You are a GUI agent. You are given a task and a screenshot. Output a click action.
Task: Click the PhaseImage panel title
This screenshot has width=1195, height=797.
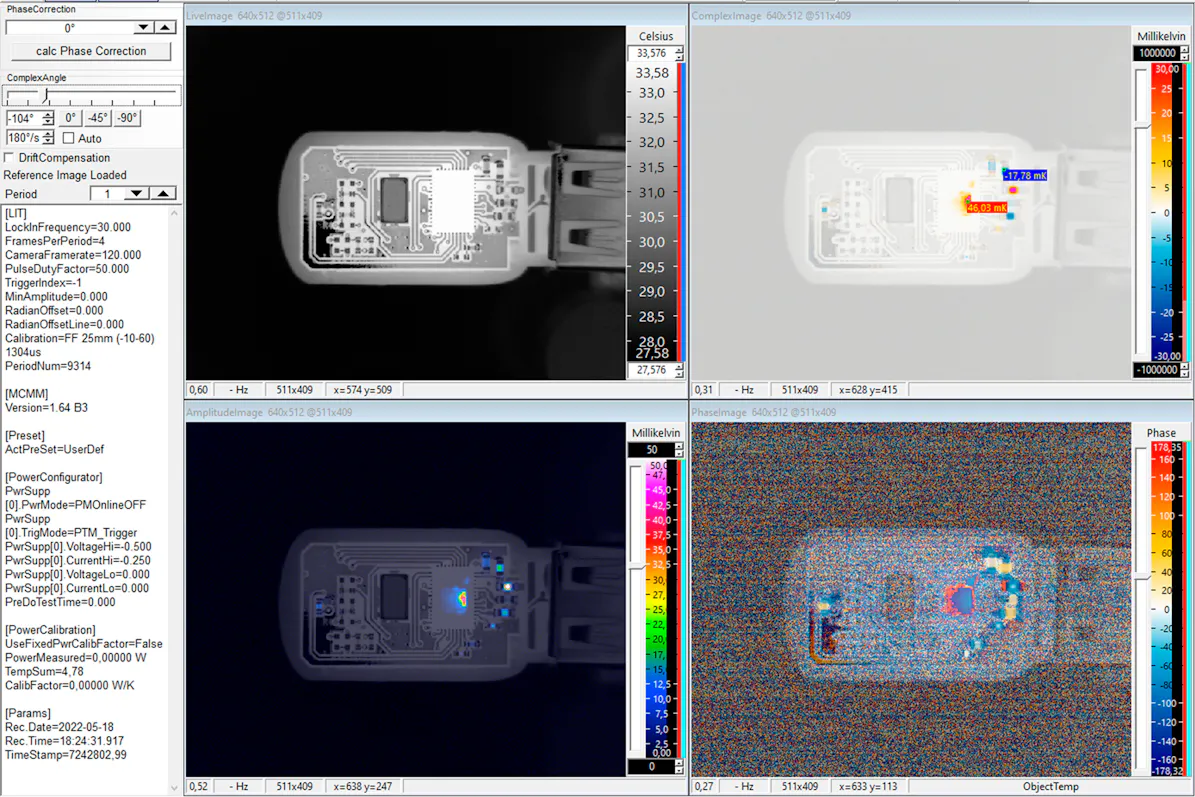tap(763, 412)
